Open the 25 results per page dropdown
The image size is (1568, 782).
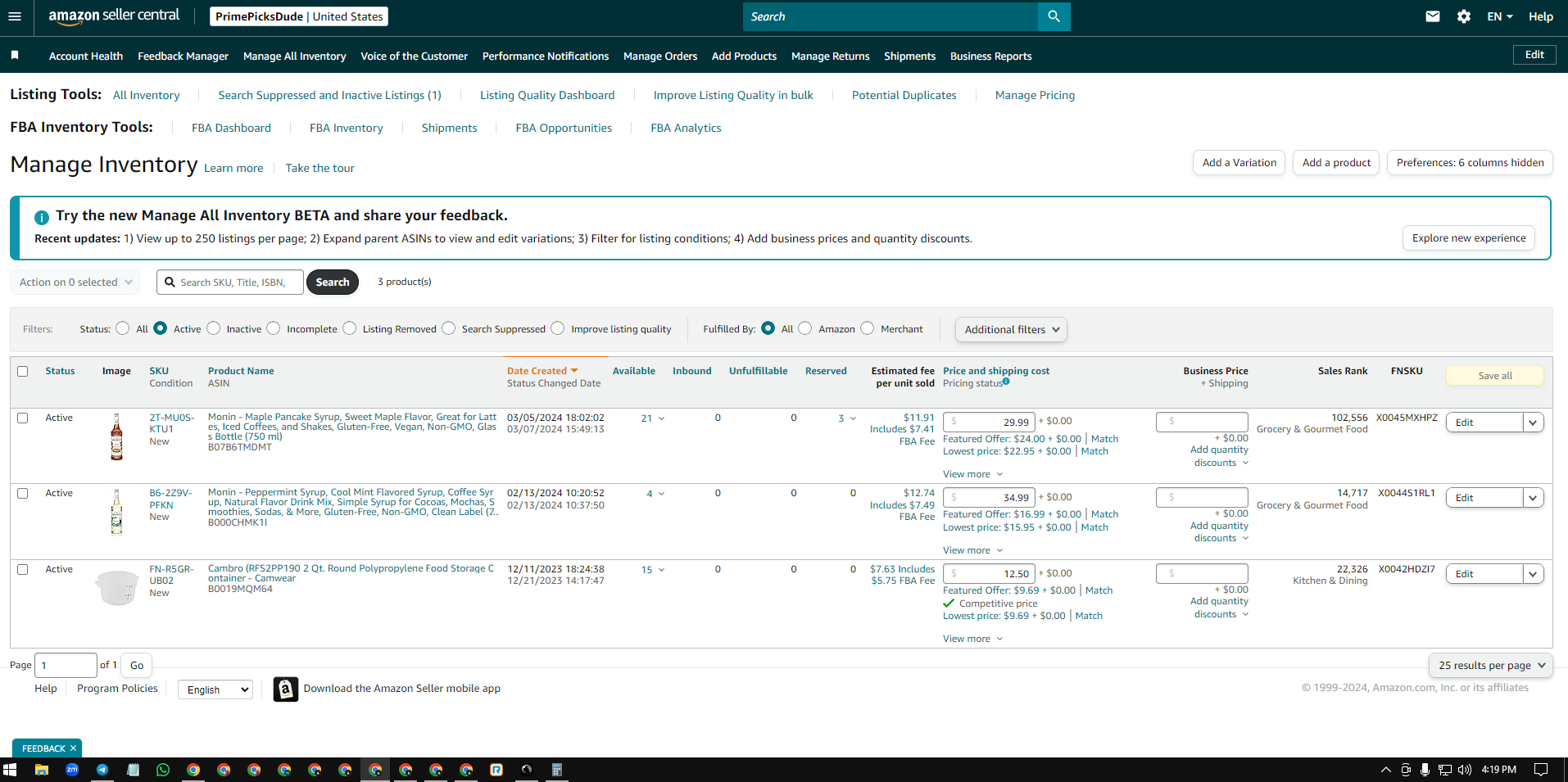coord(1490,665)
